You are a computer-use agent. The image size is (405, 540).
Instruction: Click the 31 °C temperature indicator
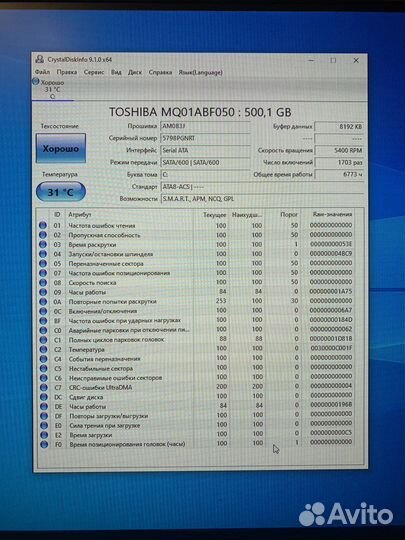click(x=61, y=192)
